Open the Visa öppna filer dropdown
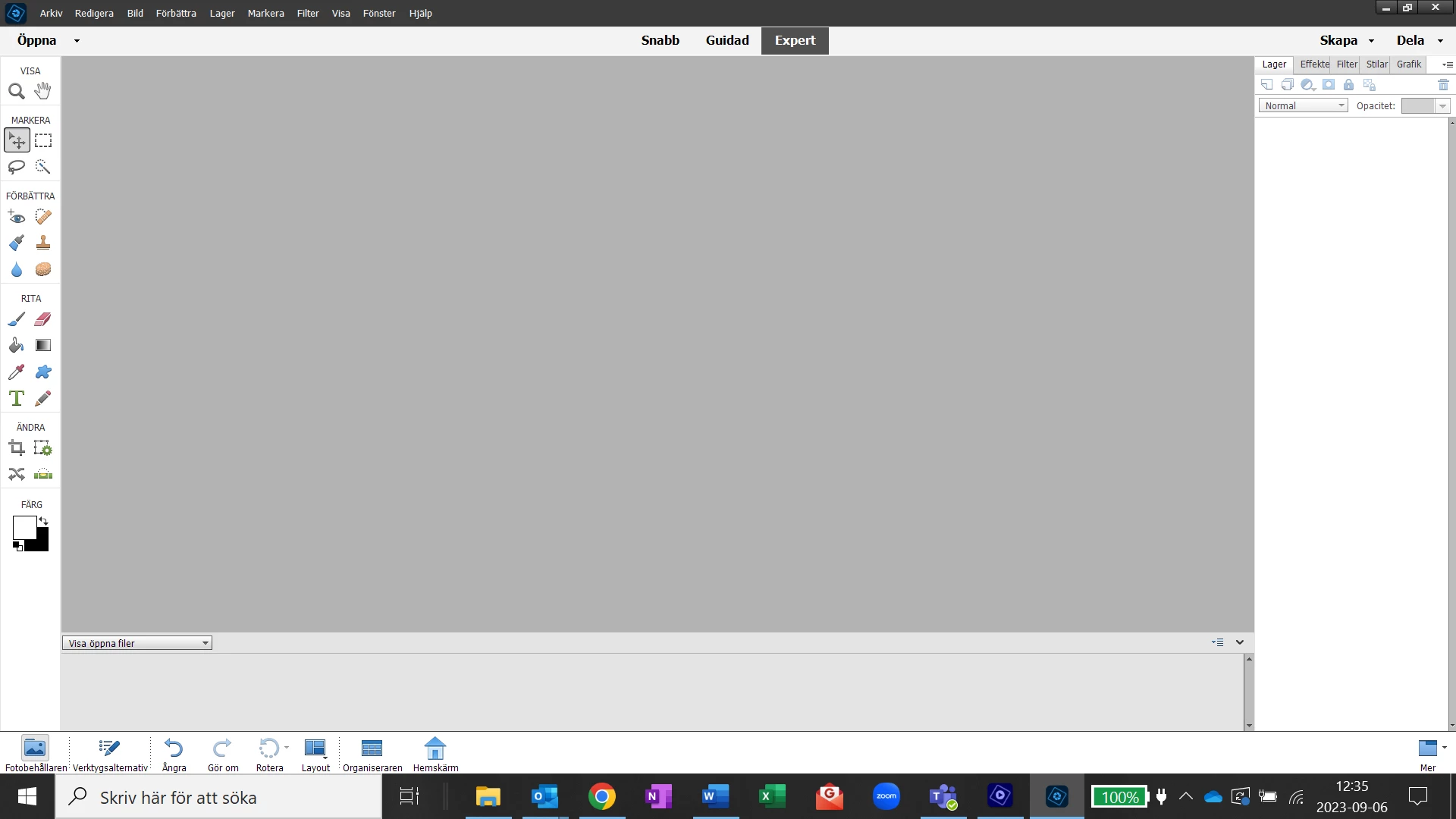 (x=137, y=643)
